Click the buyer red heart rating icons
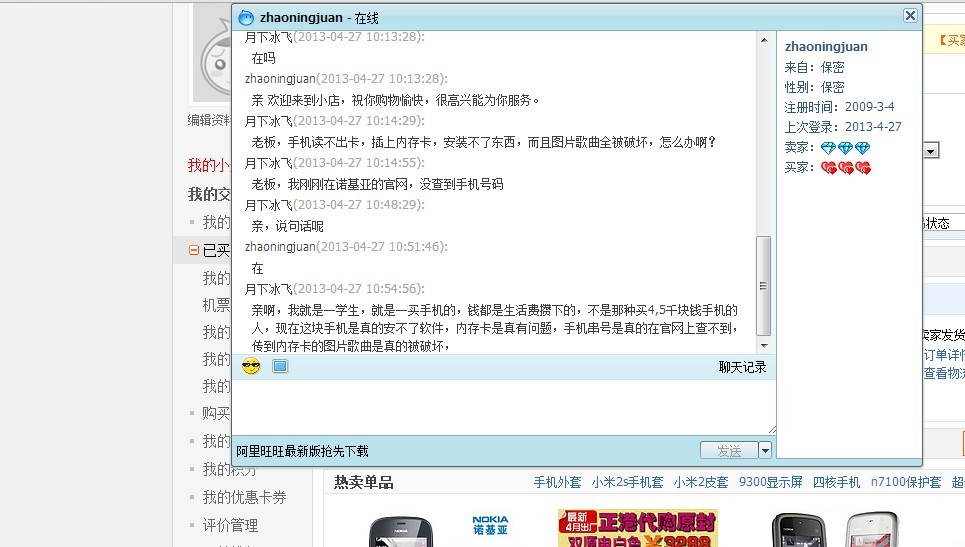 pyautogui.click(x=846, y=168)
